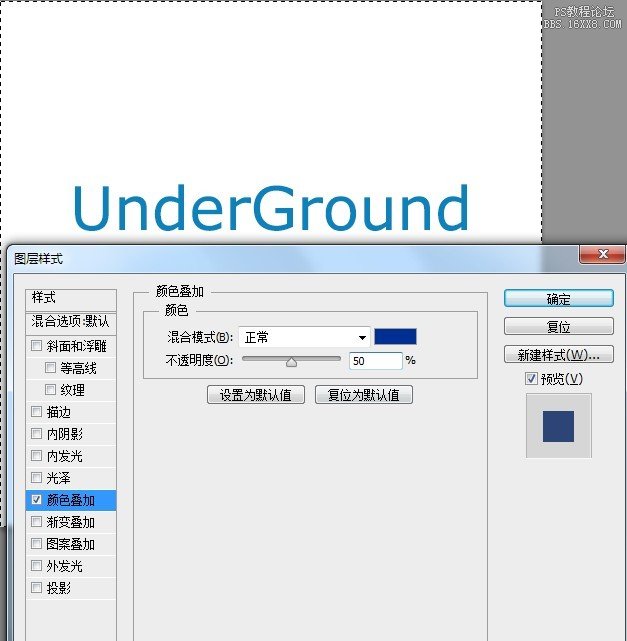Click the 设置为默认值 button
The width and height of the screenshot is (627, 641).
pos(256,395)
